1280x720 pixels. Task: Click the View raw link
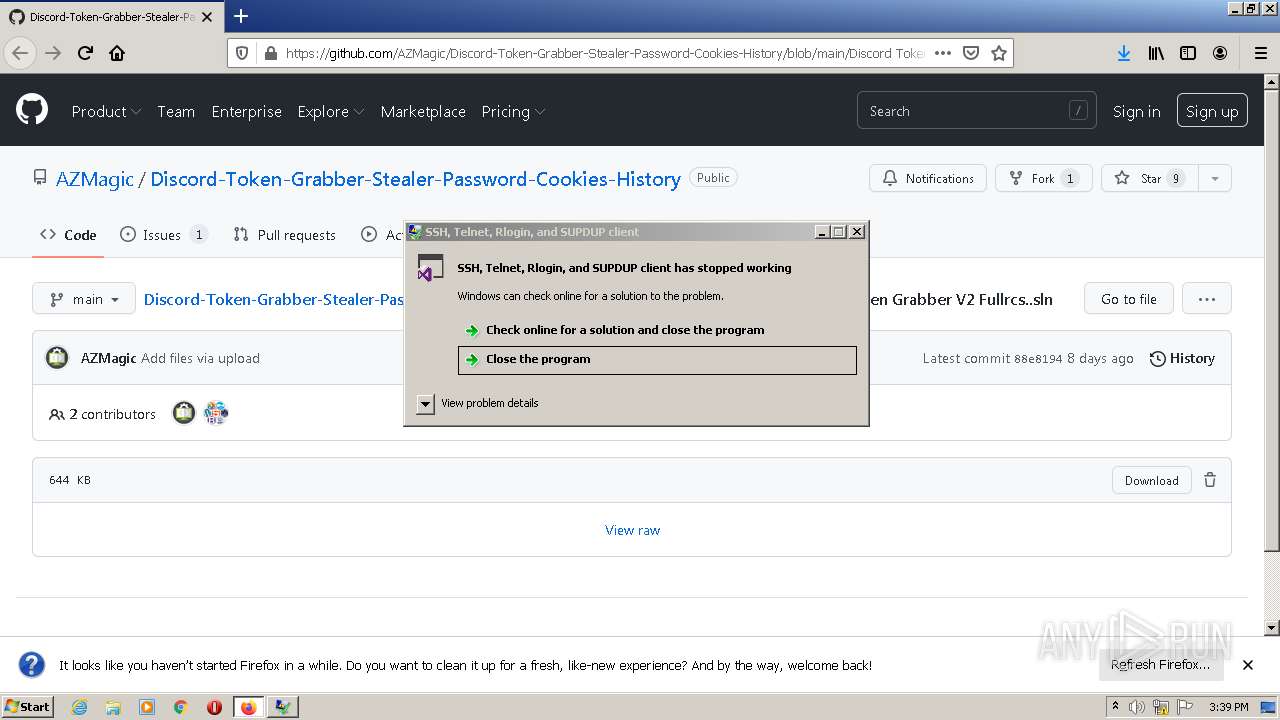click(x=632, y=530)
